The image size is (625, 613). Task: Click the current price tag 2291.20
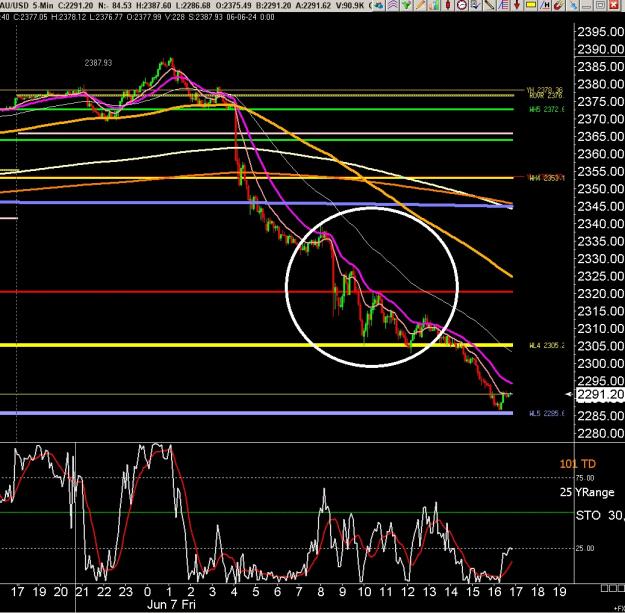pos(600,395)
